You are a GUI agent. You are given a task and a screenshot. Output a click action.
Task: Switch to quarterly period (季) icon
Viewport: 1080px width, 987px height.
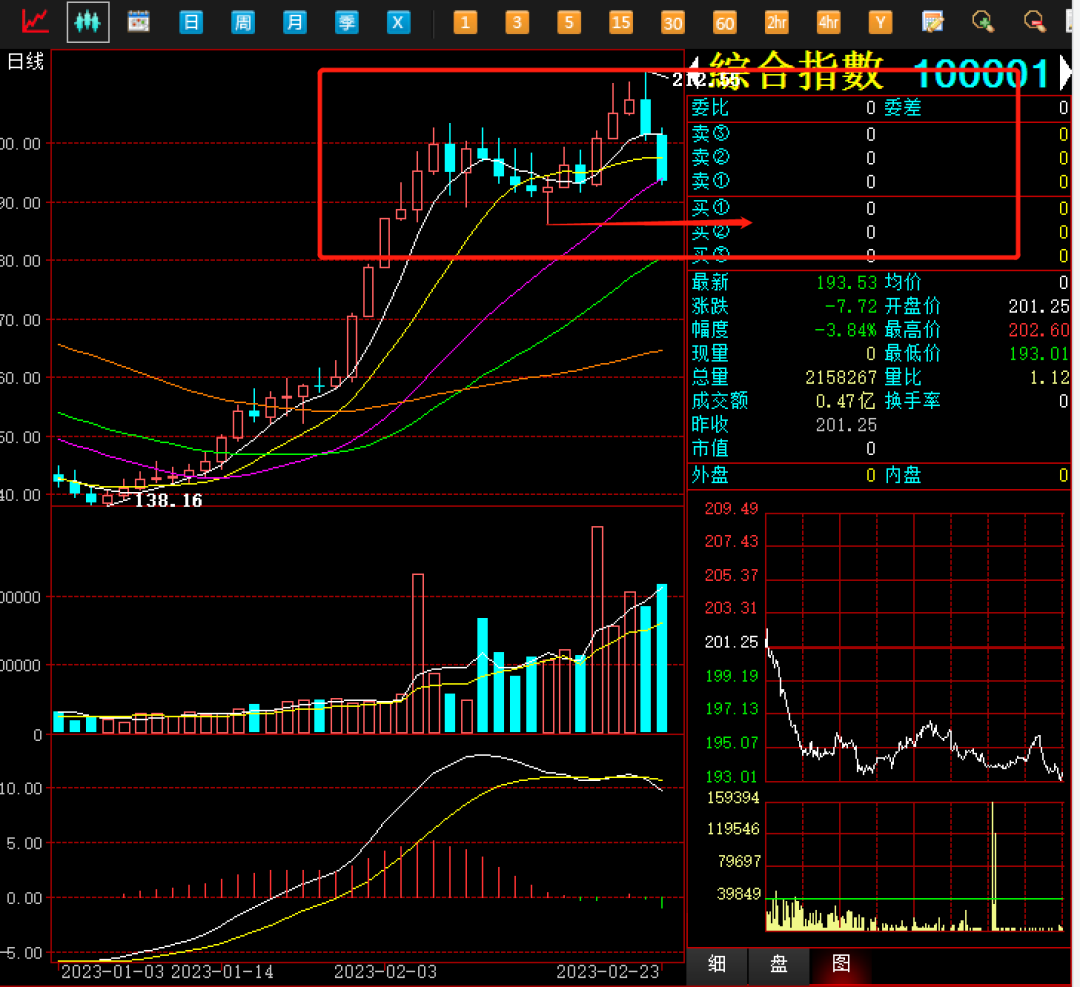click(346, 21)
